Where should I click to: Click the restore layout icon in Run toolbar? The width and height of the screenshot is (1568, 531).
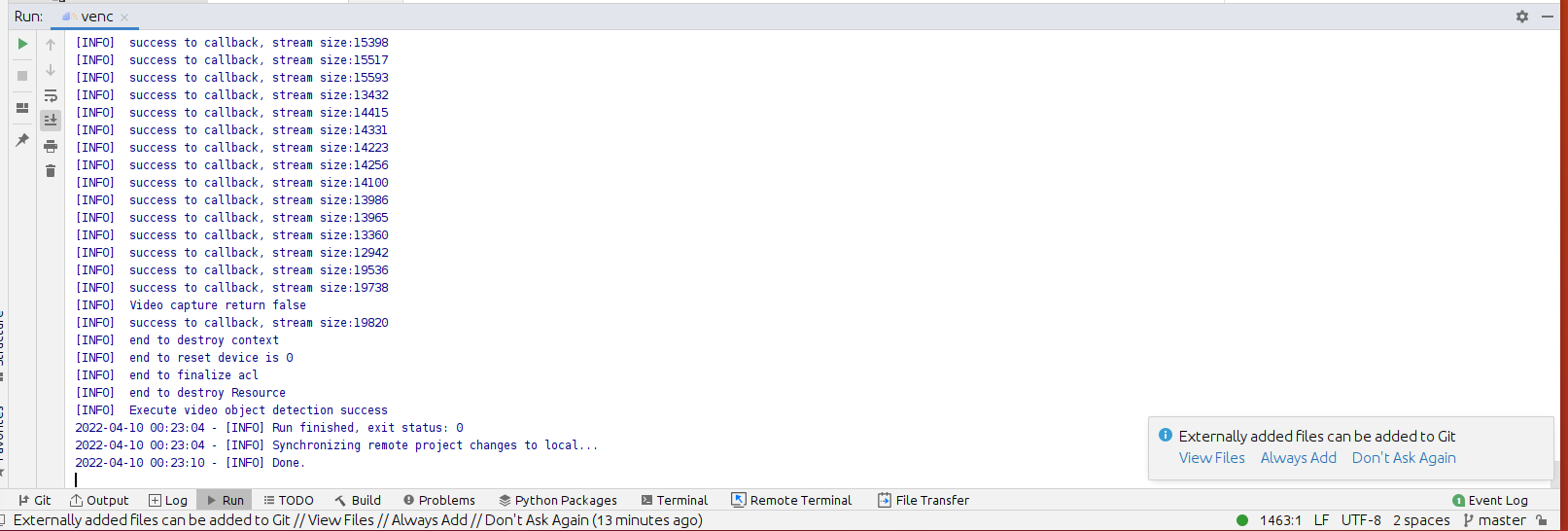coord(22,108)
